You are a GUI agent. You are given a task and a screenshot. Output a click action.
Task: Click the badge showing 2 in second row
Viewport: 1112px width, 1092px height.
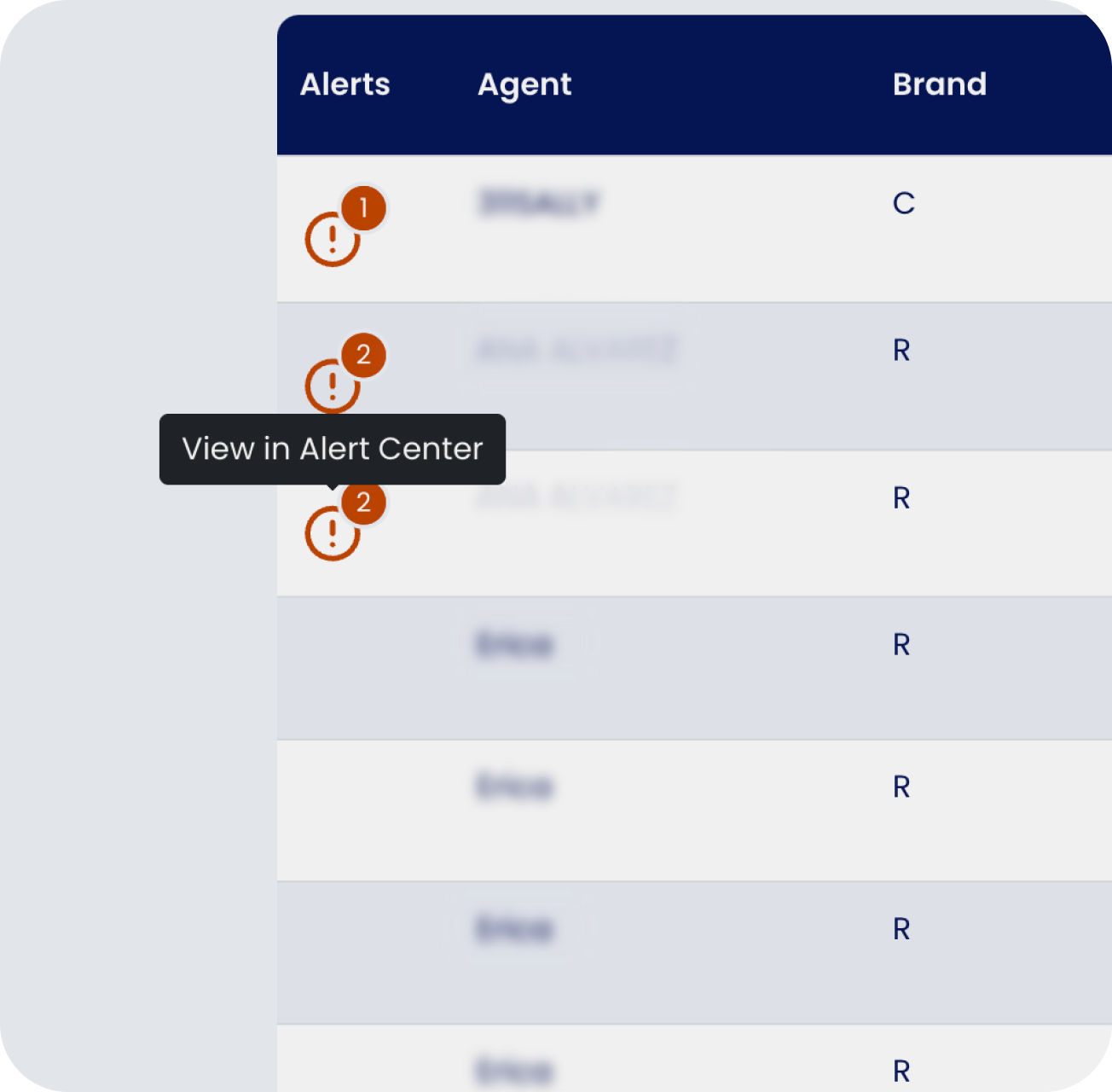[x=364, y=354]
